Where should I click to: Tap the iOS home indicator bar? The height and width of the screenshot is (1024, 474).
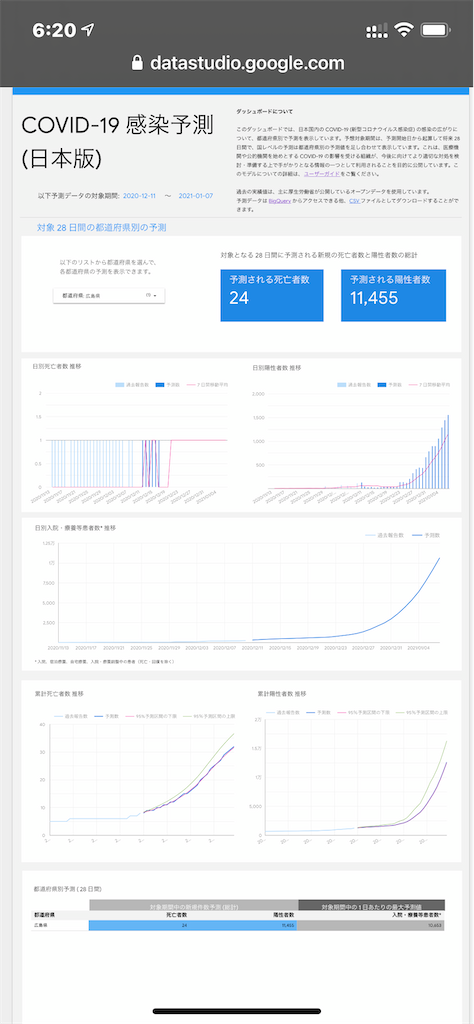(x=237, y=1012)
